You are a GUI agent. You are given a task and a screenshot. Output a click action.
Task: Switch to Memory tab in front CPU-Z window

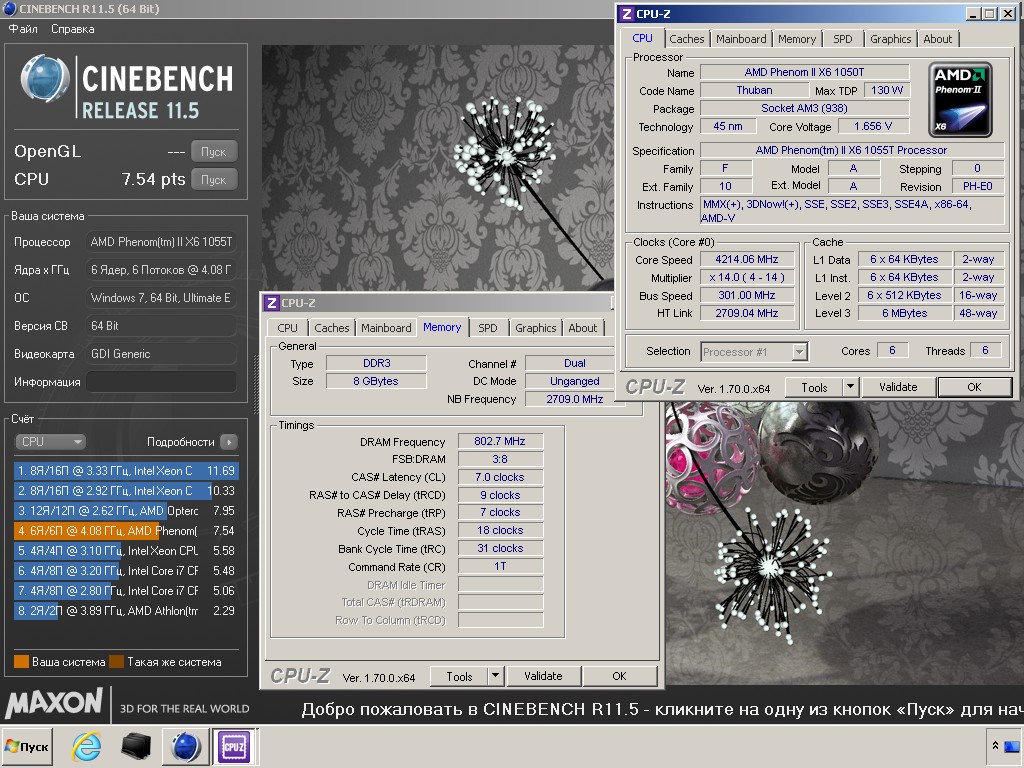pos(797,39)
